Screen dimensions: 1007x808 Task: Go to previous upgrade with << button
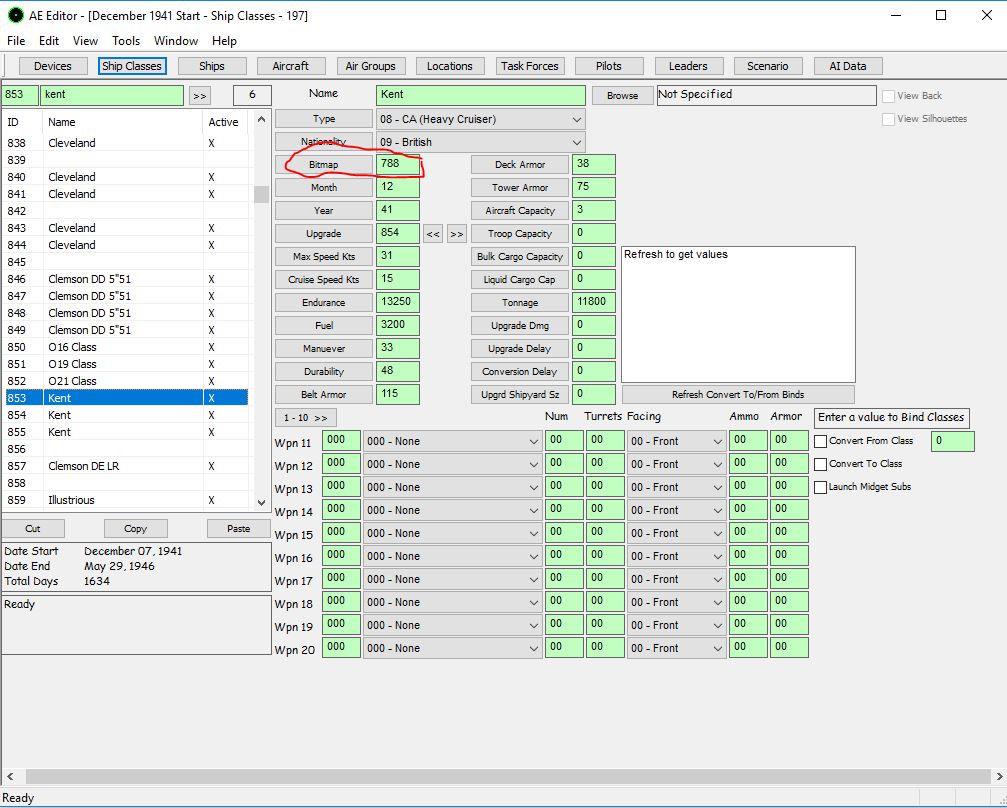[x=433, y=234]
